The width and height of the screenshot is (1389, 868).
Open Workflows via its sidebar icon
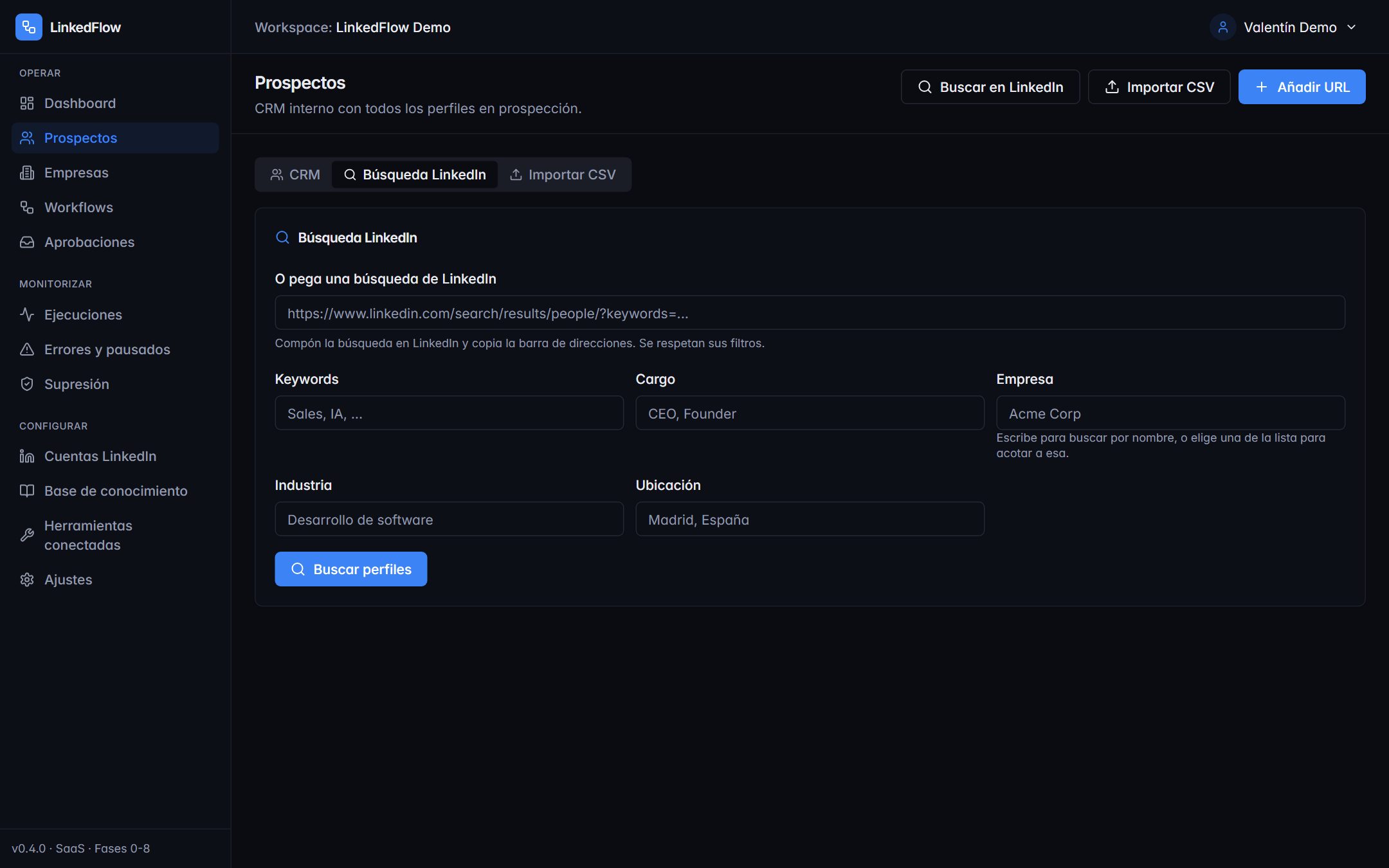pyautogui.click(x=27, y=208)
